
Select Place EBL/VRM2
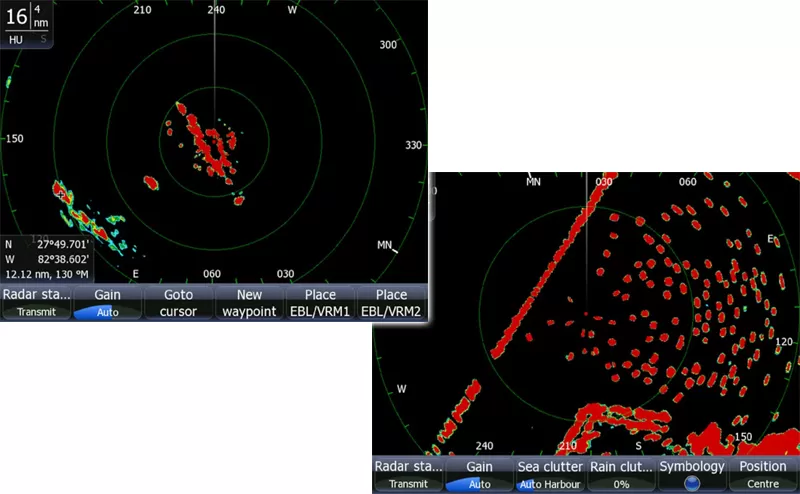391,303
